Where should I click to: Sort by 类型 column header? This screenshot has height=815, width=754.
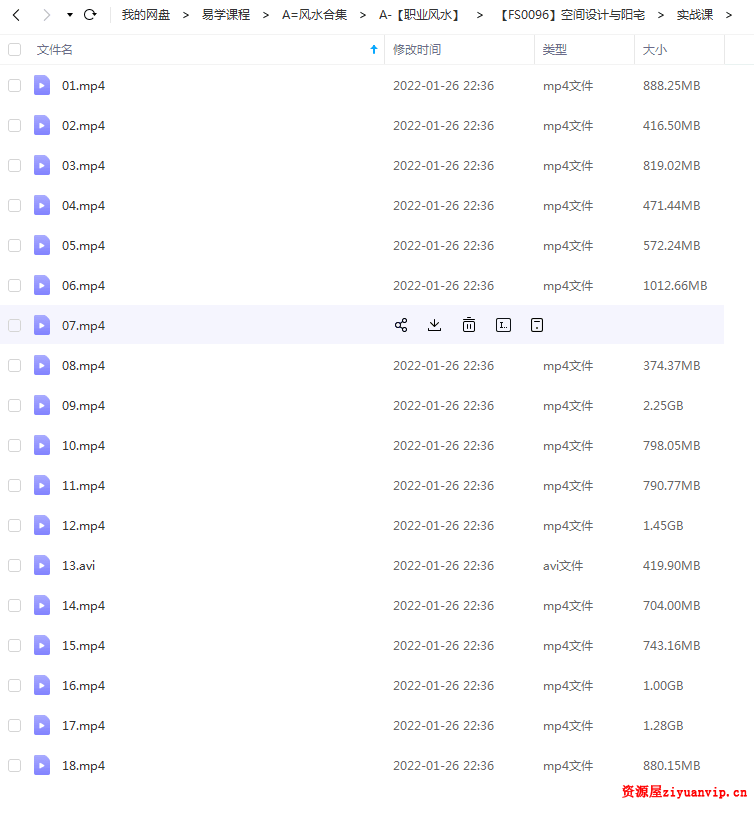pos(554,50)
